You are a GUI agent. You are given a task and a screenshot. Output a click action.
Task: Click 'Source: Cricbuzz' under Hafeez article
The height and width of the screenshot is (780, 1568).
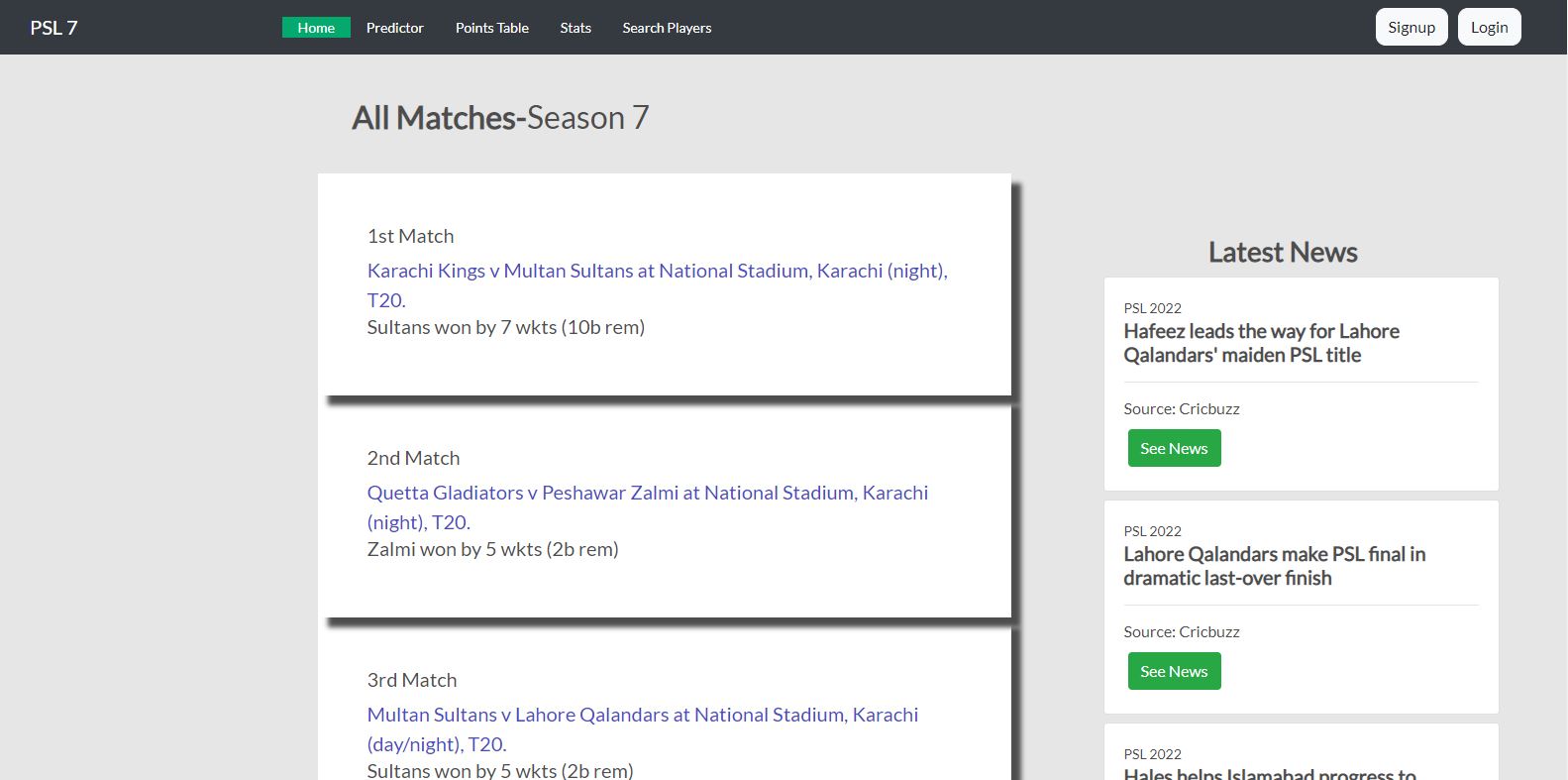click(x=1182, y=408)
